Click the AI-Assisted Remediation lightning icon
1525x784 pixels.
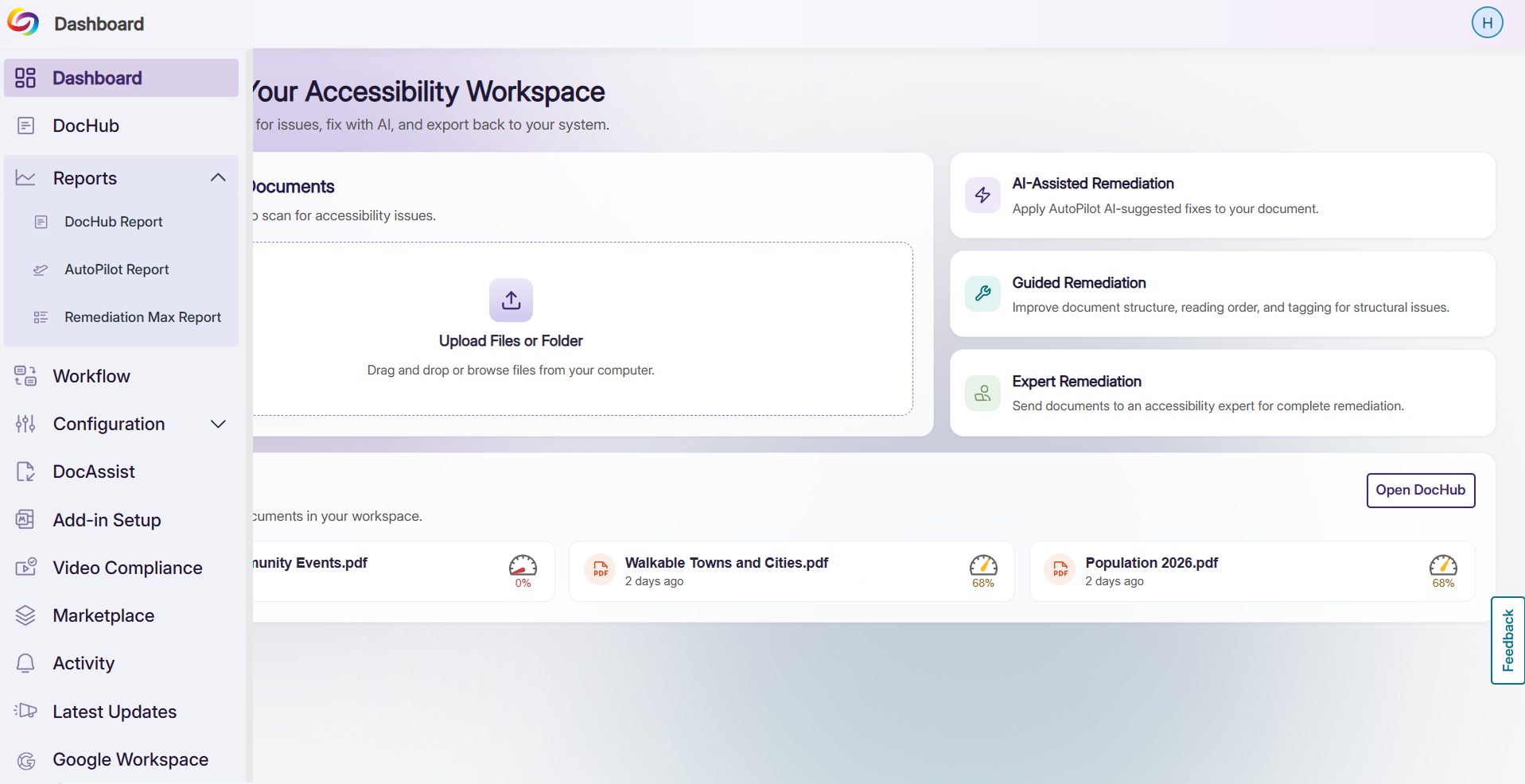coord(982,195)
